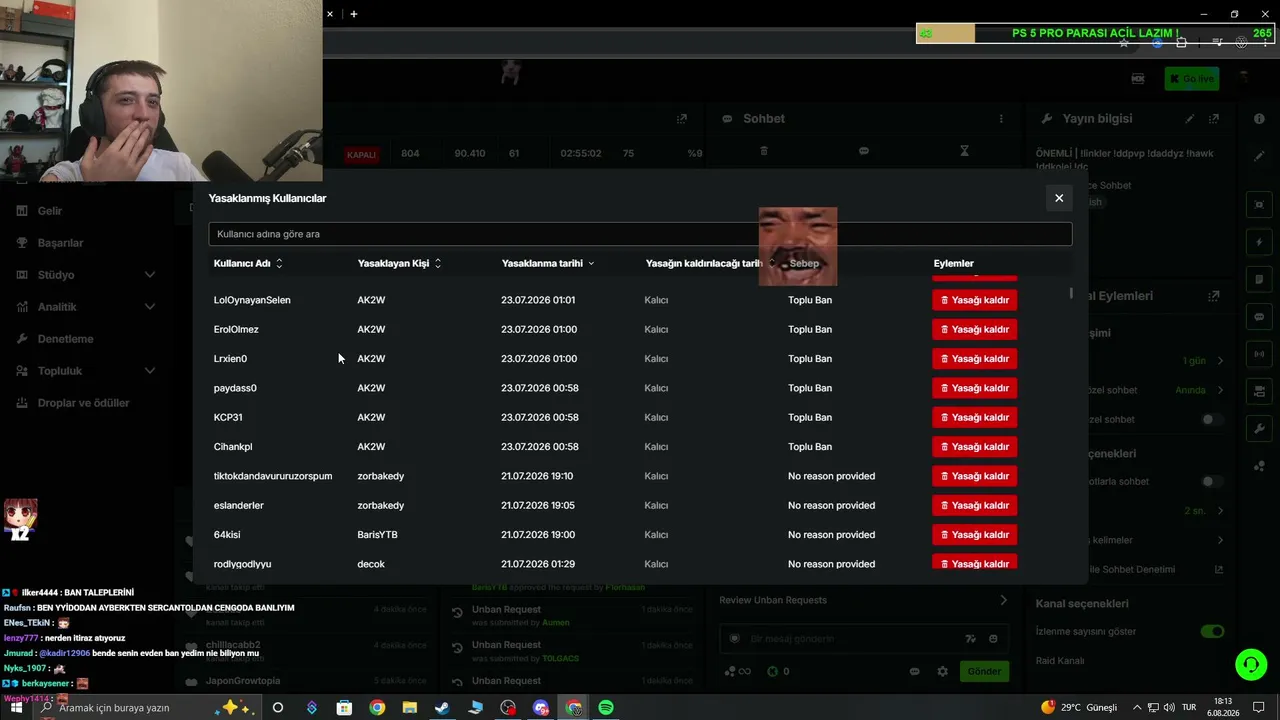Open Spotify from the taskbar

[x=606, y=708]
